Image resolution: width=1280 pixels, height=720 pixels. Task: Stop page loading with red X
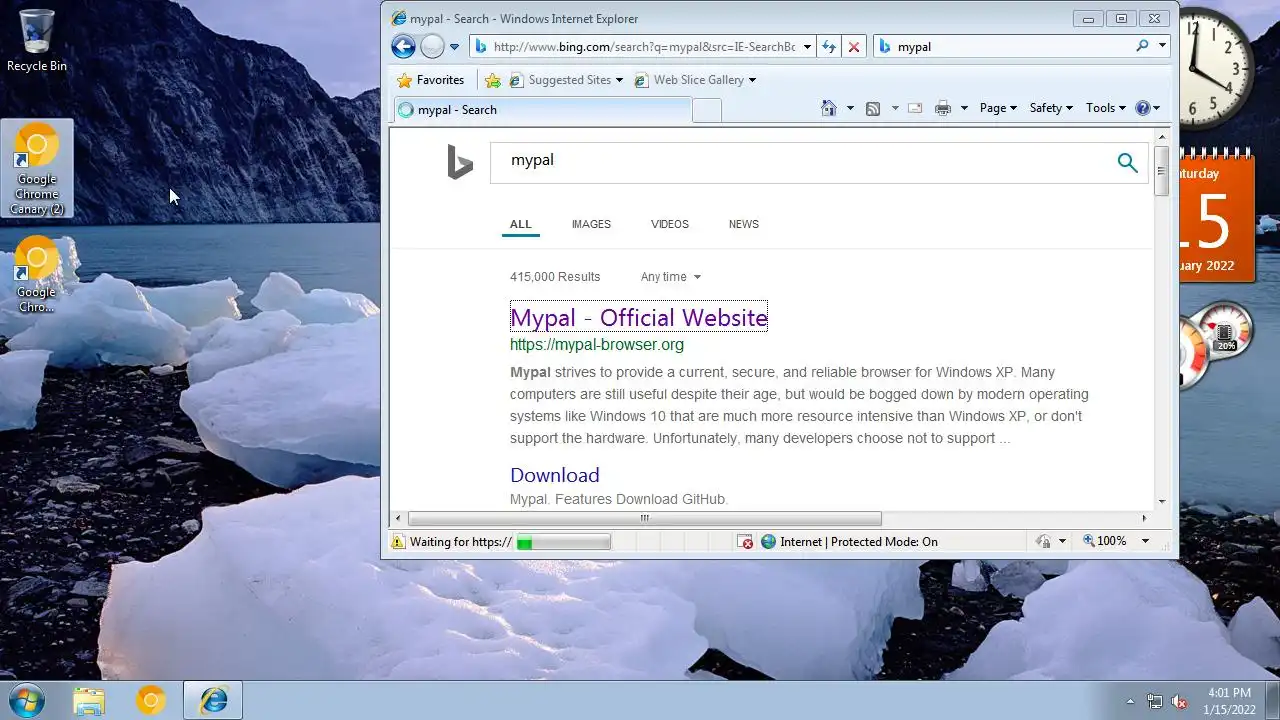(x=854, y=47)
